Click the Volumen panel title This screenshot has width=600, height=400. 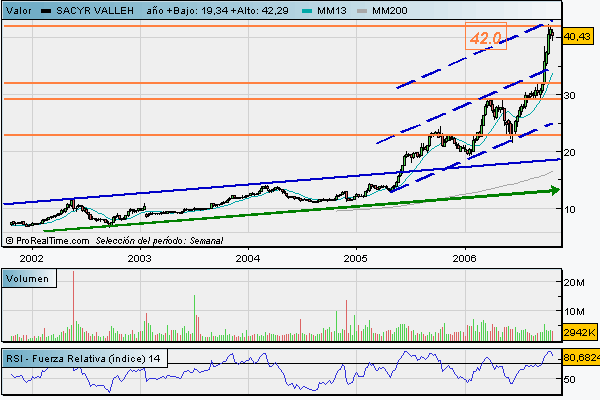pyautogui.click(x=28, y=278)
